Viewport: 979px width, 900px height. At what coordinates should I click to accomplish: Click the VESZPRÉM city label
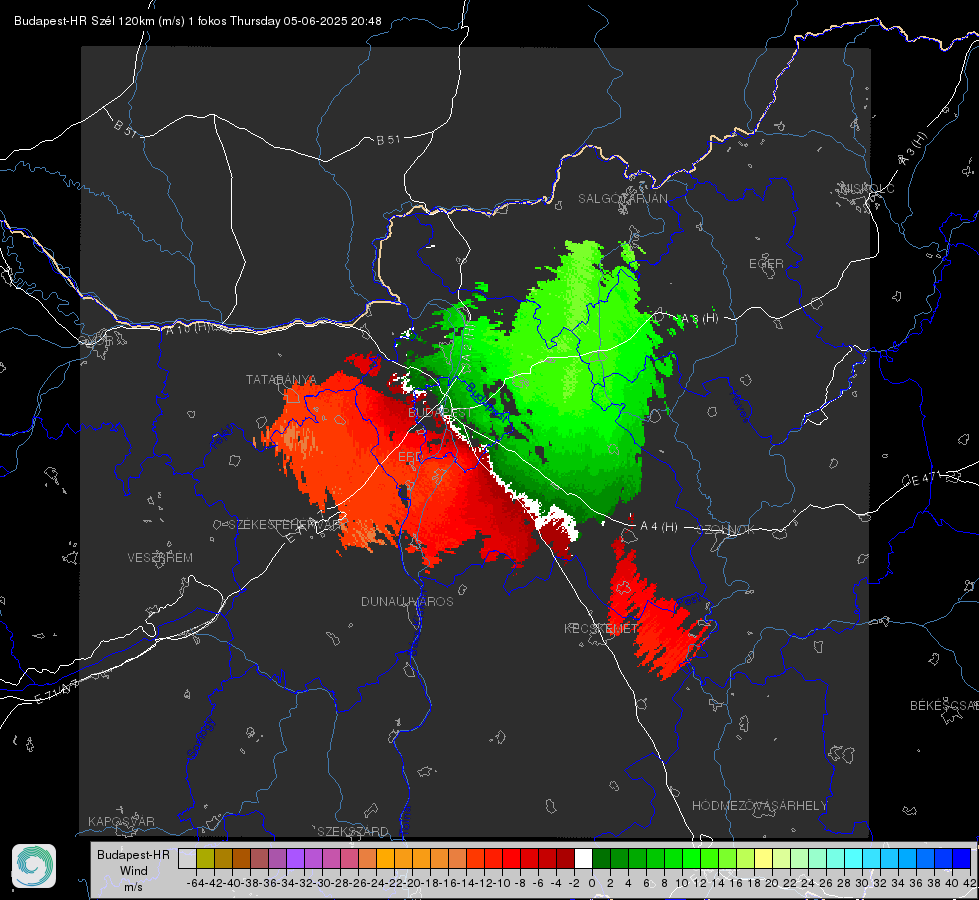tap(160, 557)
